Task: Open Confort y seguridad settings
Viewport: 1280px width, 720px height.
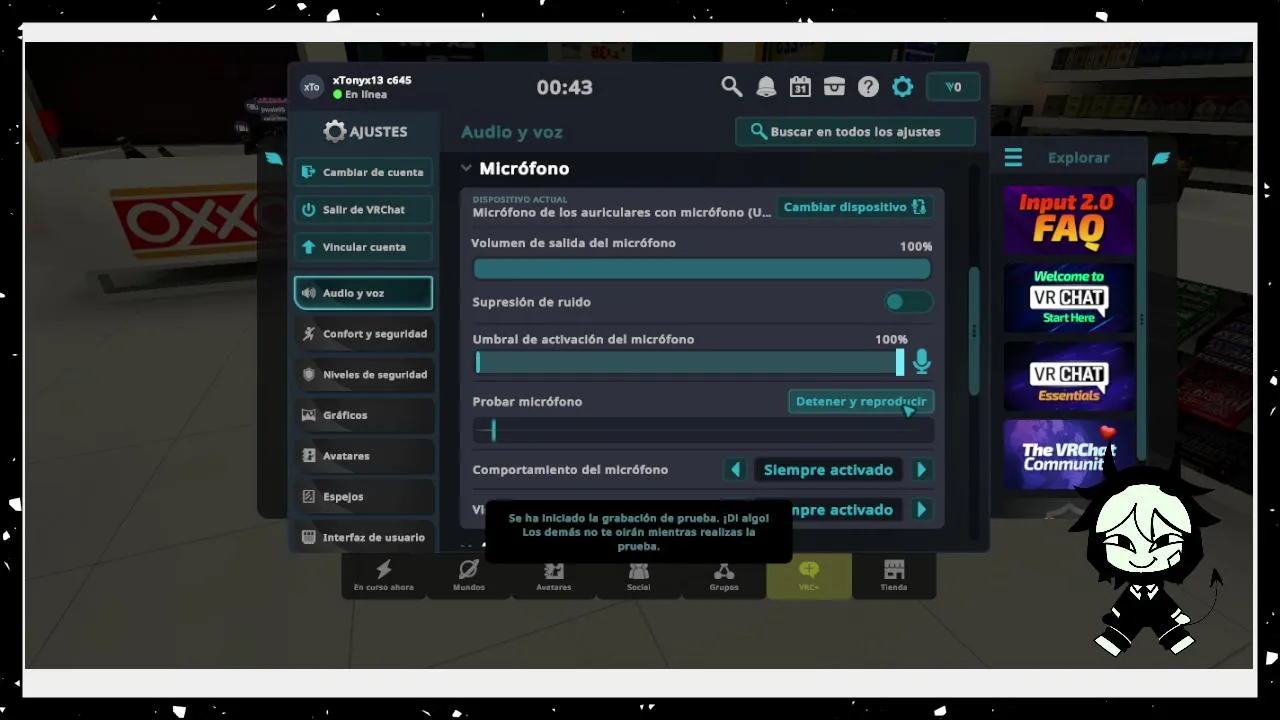Action: click(x=363, y=334)
